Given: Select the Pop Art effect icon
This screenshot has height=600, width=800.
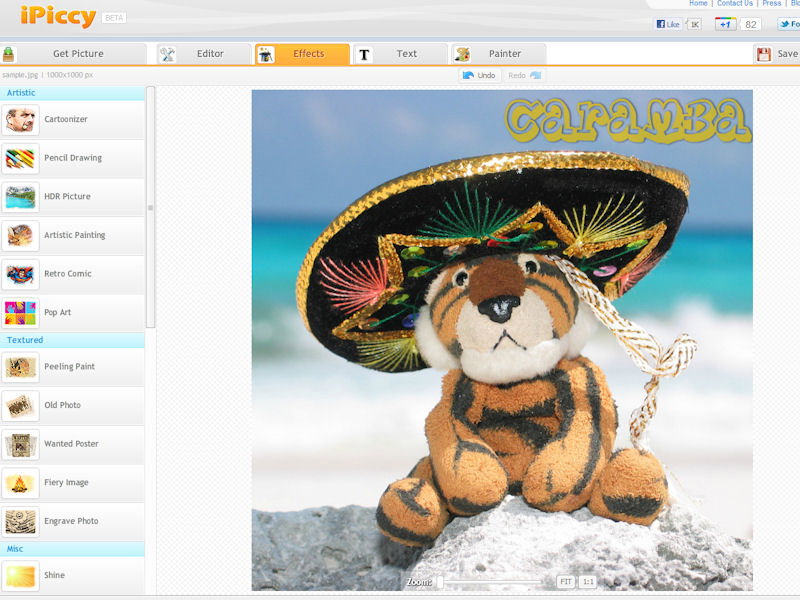Looking at the screenshot, I should tap(21, 313).
